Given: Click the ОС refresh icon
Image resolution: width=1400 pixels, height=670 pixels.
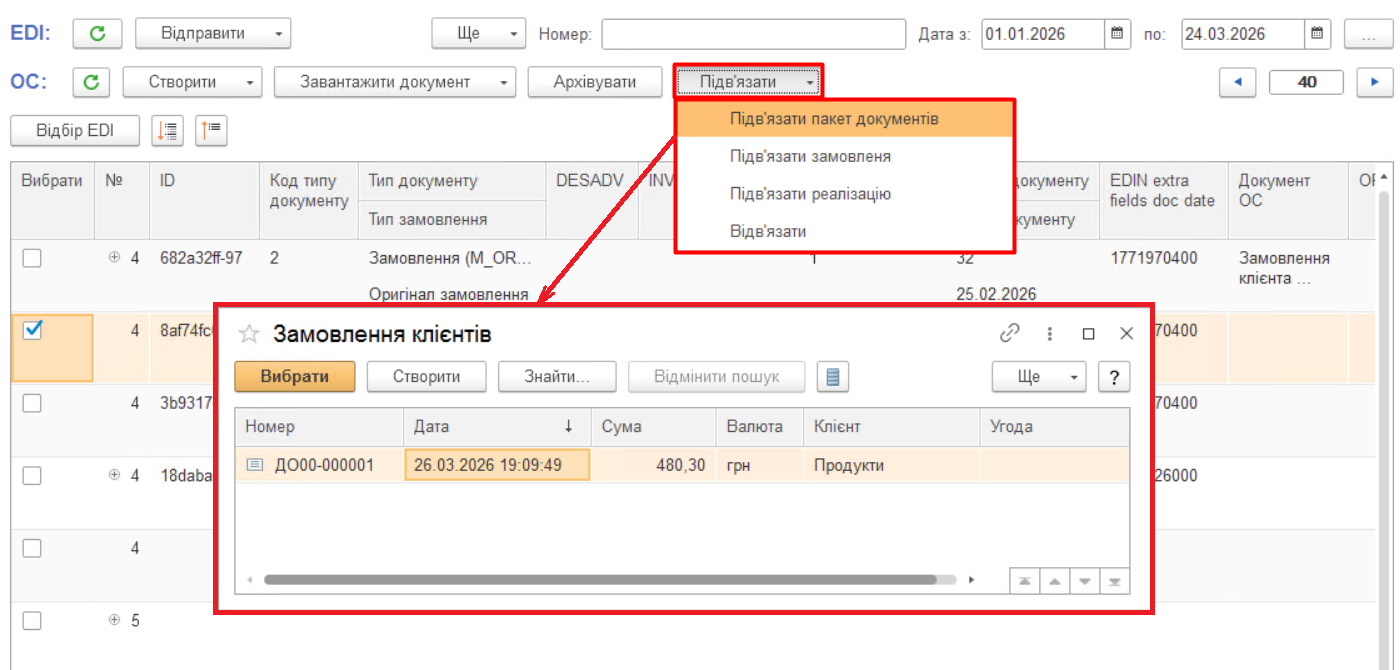Looking at the screenshot, I should tap(91, 82).
